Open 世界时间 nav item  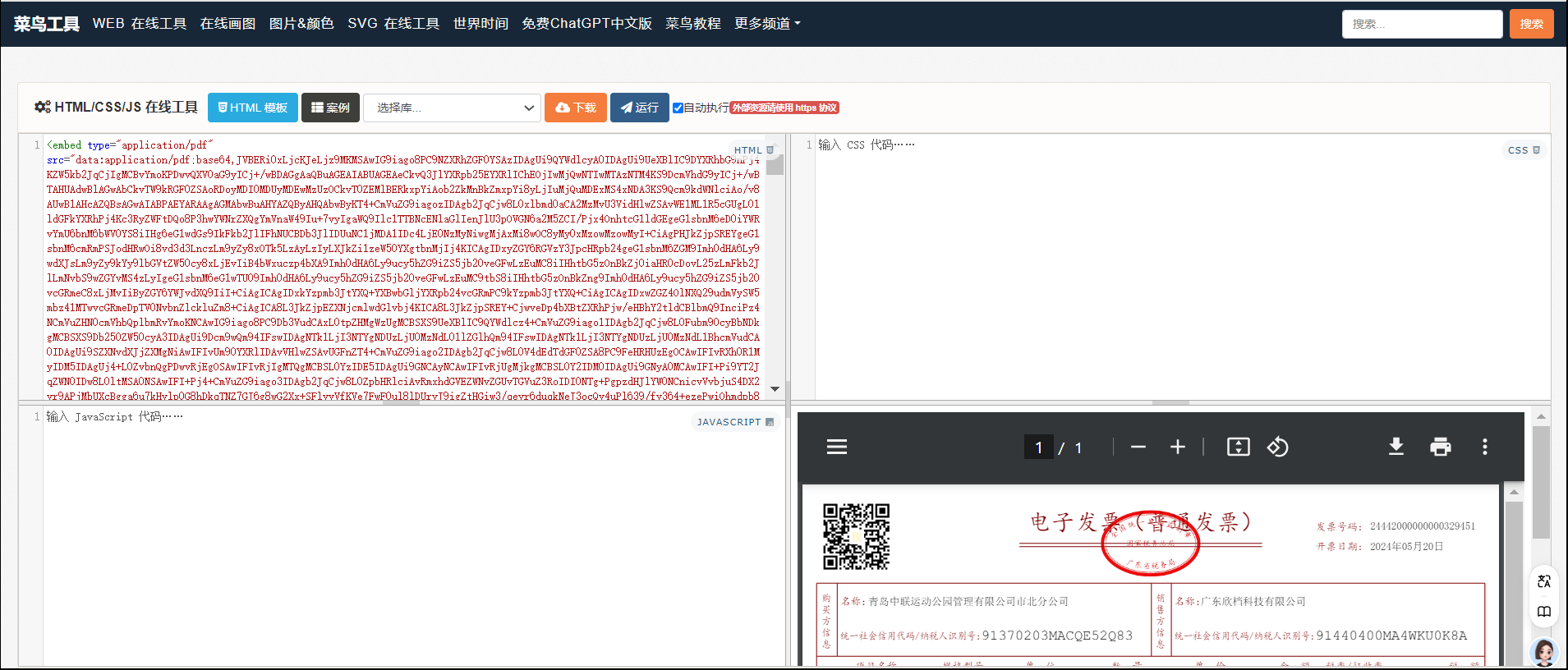(481, 23)
